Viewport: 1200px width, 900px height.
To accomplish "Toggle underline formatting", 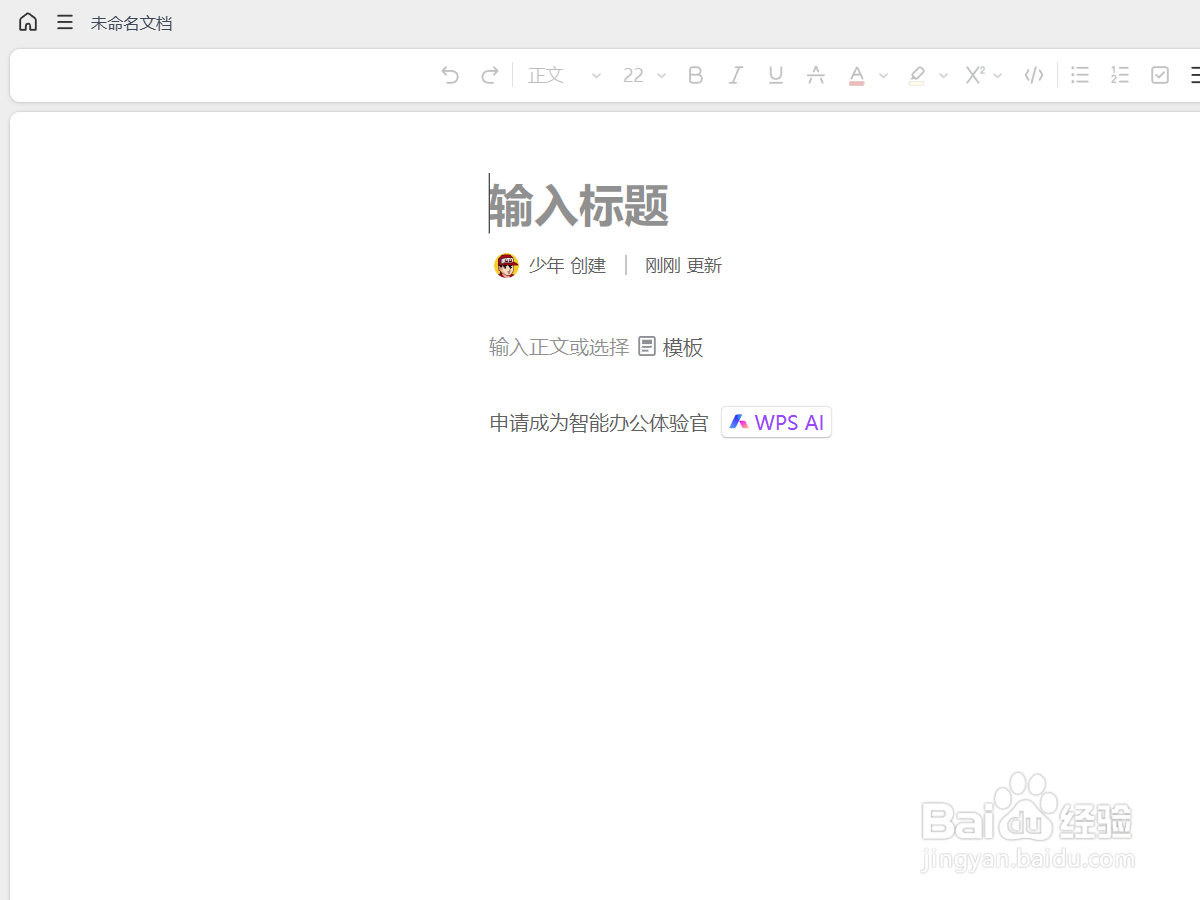I will 776,75.
